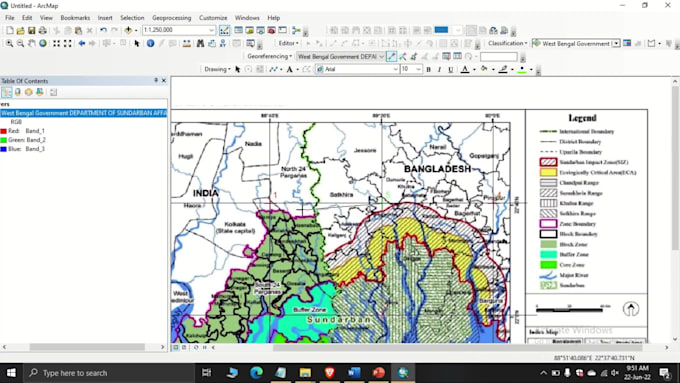Switch to List By Selection view
This screenshot has height=383, width=680.
pyautogui.click(x=39, y=92)
